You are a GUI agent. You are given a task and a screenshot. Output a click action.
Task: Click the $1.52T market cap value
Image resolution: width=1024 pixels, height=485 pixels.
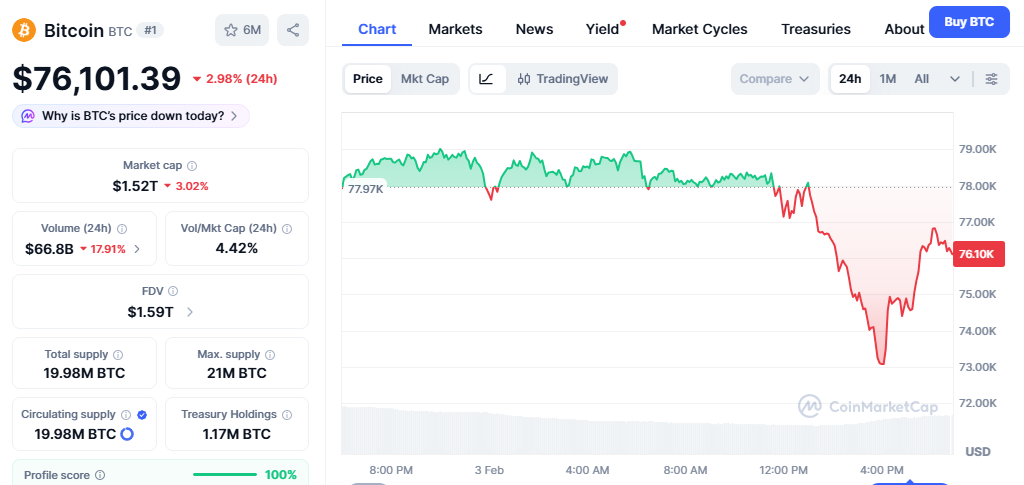(135, 186)
